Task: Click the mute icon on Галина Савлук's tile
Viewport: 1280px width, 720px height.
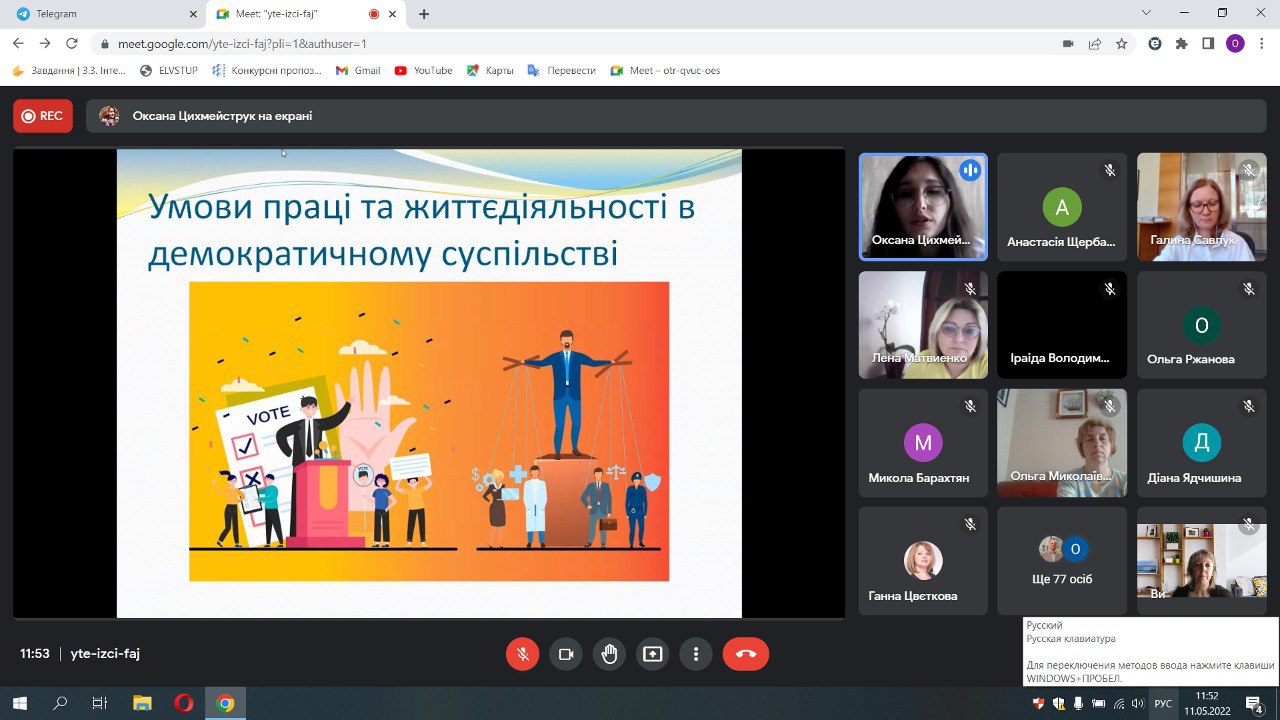Action: click(x=1248, y=170)
